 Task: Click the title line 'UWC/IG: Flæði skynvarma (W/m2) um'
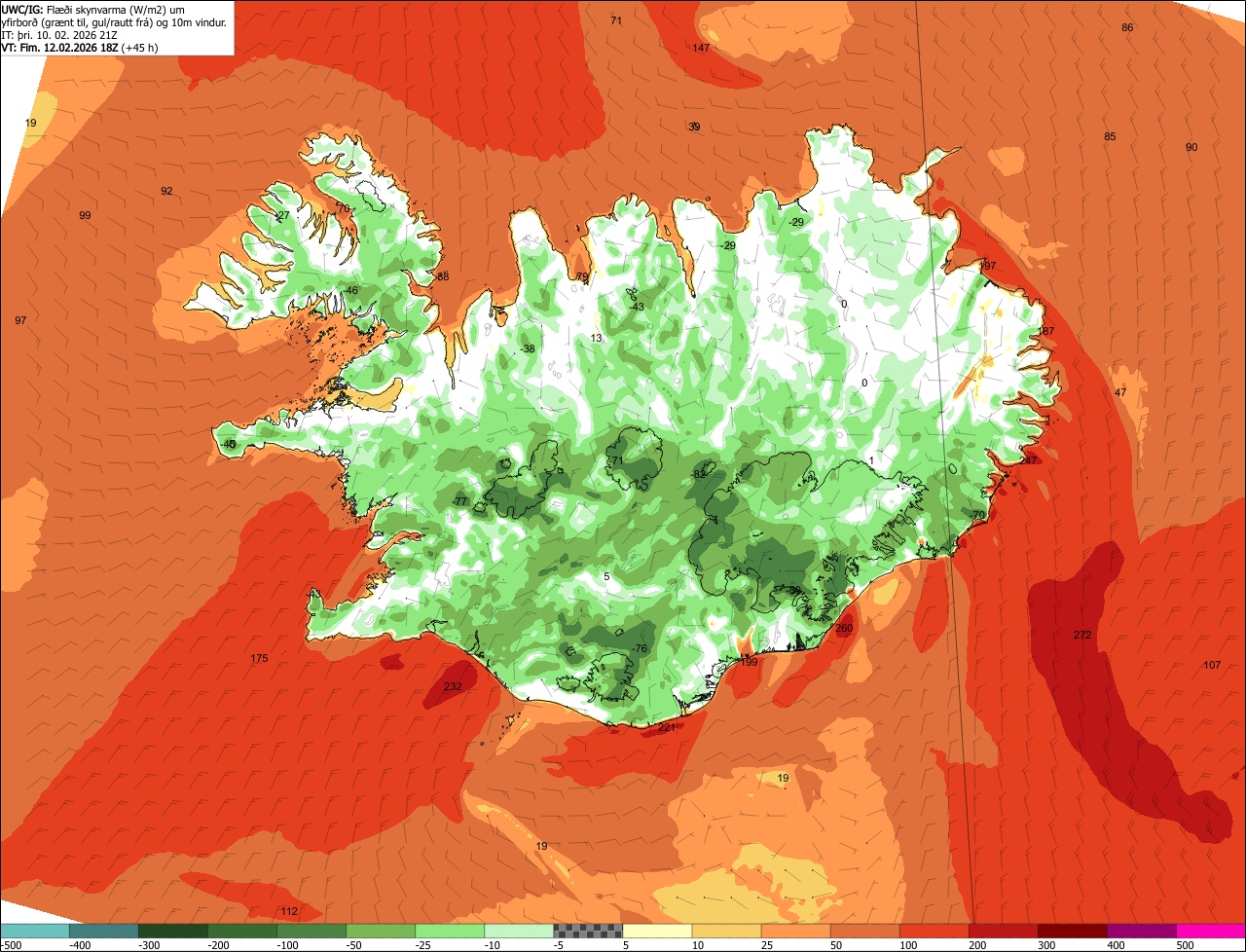click(x=93, y=9)
